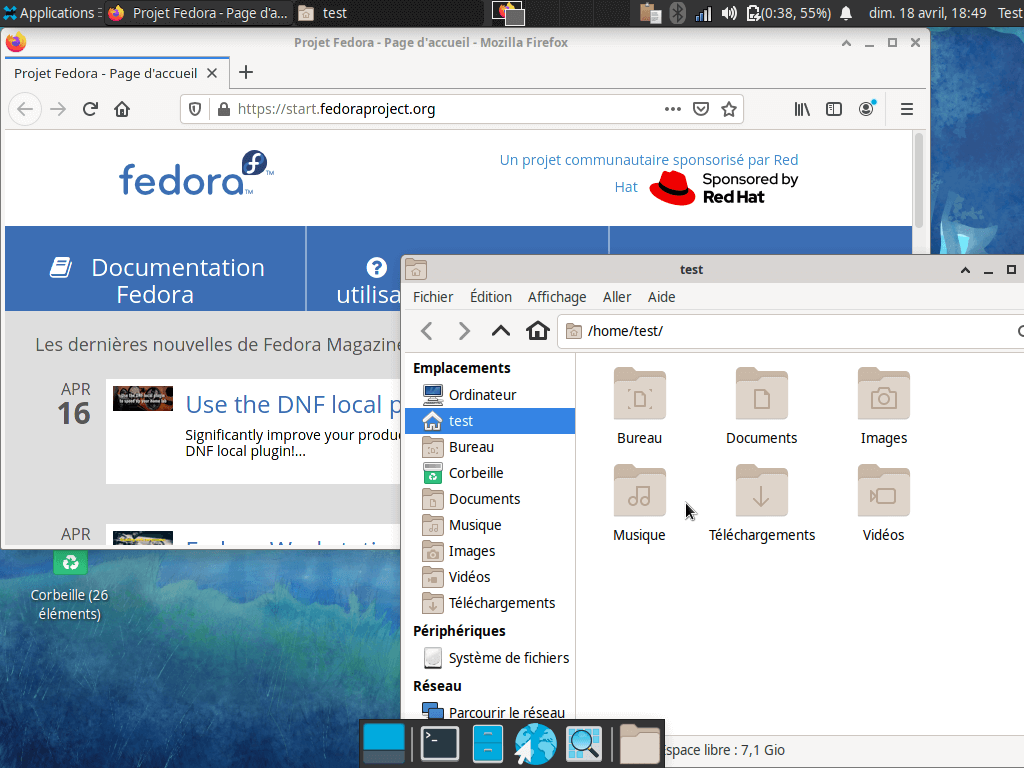Click the DNF article thumbnail

click(x=142, y=398)
